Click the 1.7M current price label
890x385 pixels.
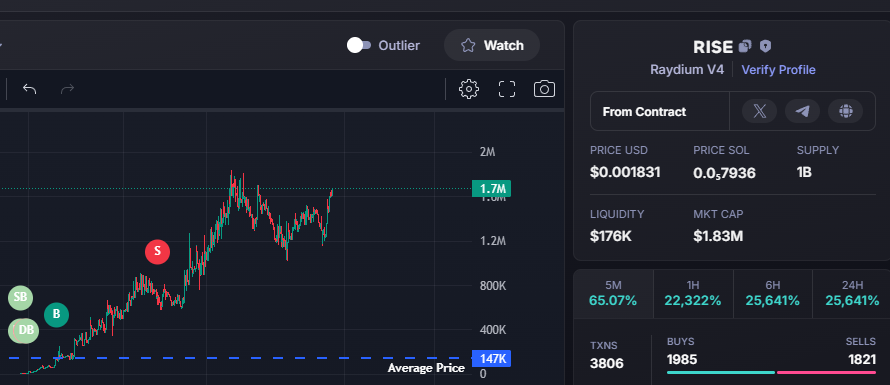491,189
